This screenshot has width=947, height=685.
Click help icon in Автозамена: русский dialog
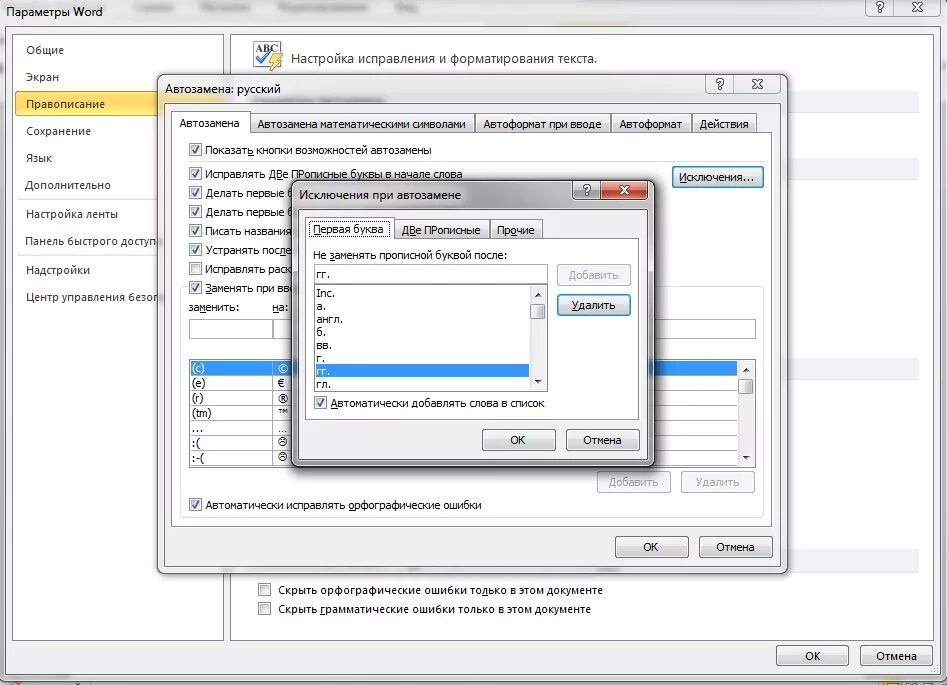coord(719,84)
